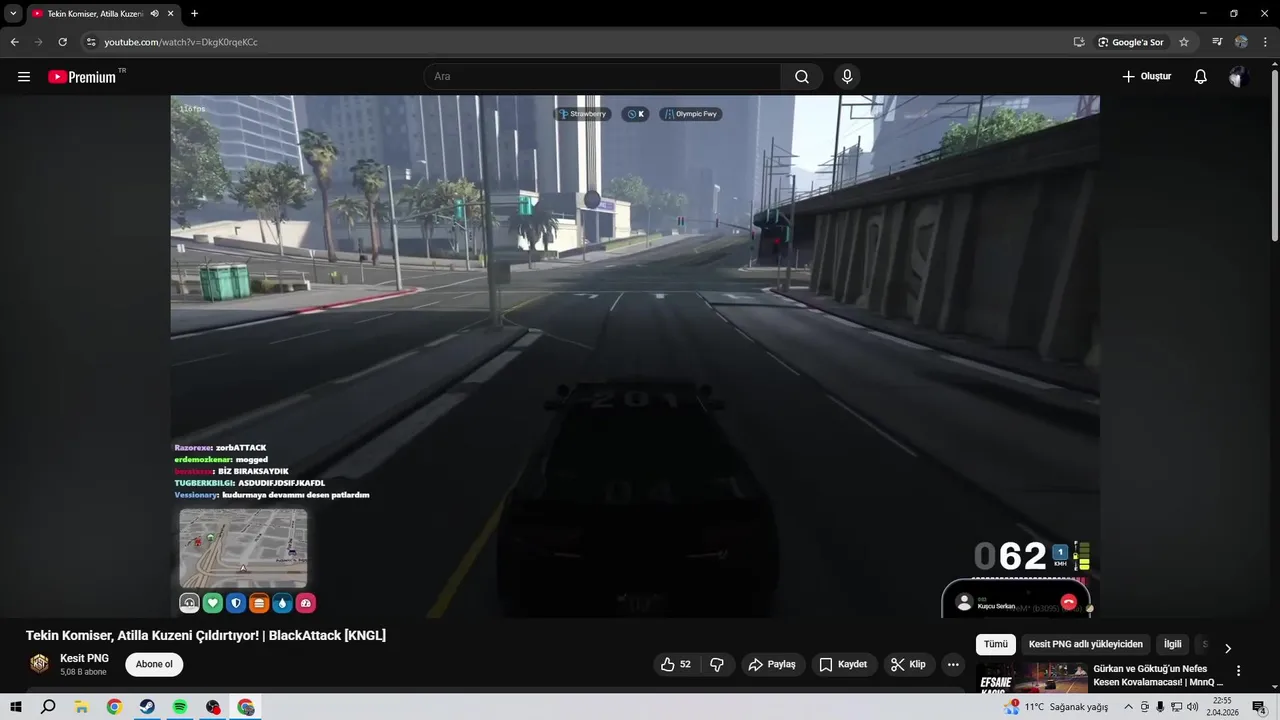The image size is (1280, 720).
Task: Go back with the browser back arrow
Action: click(x=14, y=42)
